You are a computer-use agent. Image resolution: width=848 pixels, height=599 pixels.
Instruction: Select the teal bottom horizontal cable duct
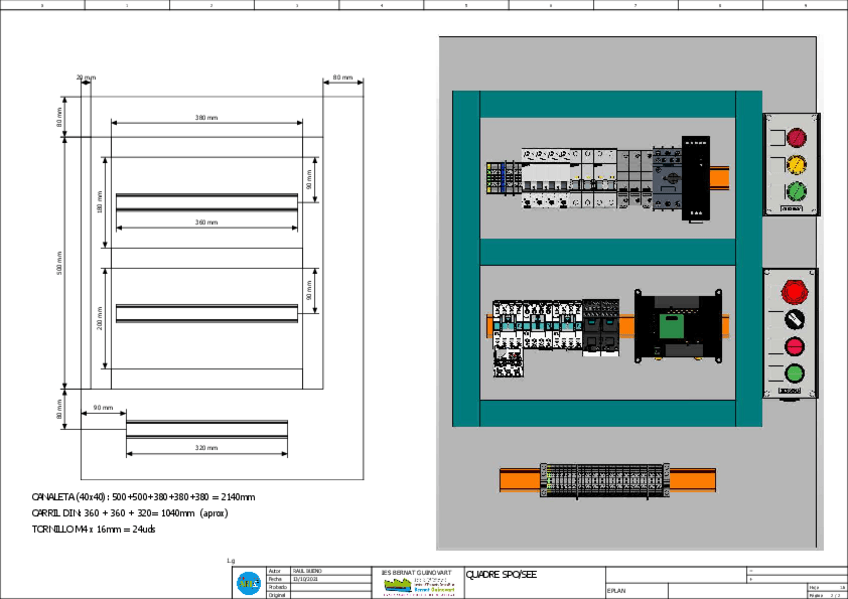point(607,414)
